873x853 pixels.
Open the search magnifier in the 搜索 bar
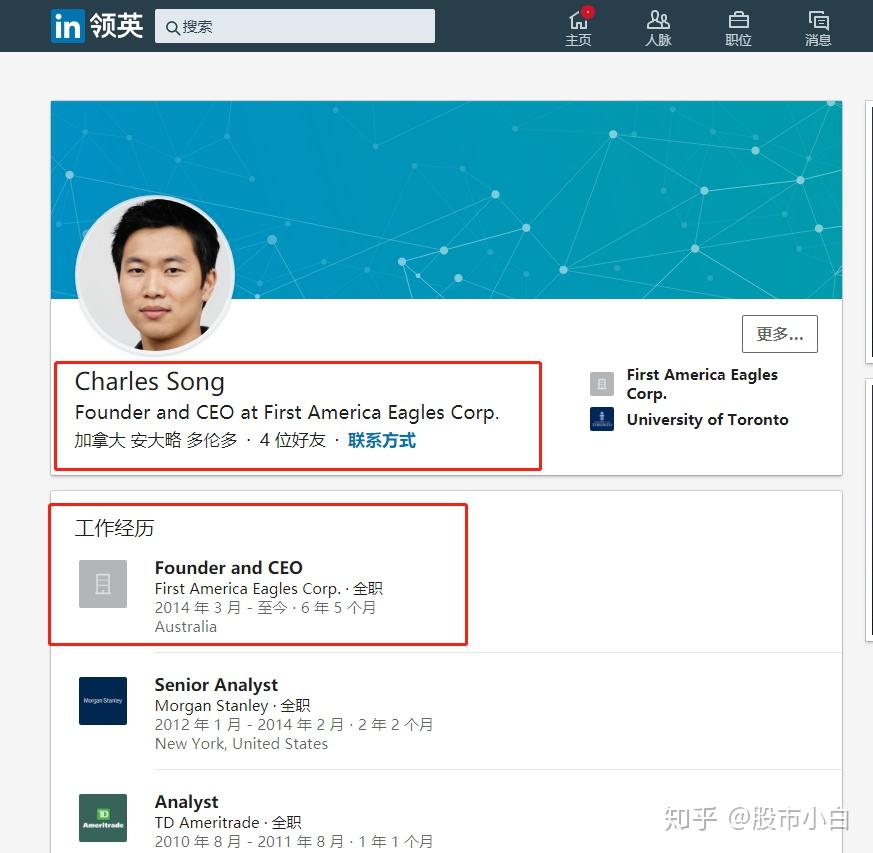[172, 26]
